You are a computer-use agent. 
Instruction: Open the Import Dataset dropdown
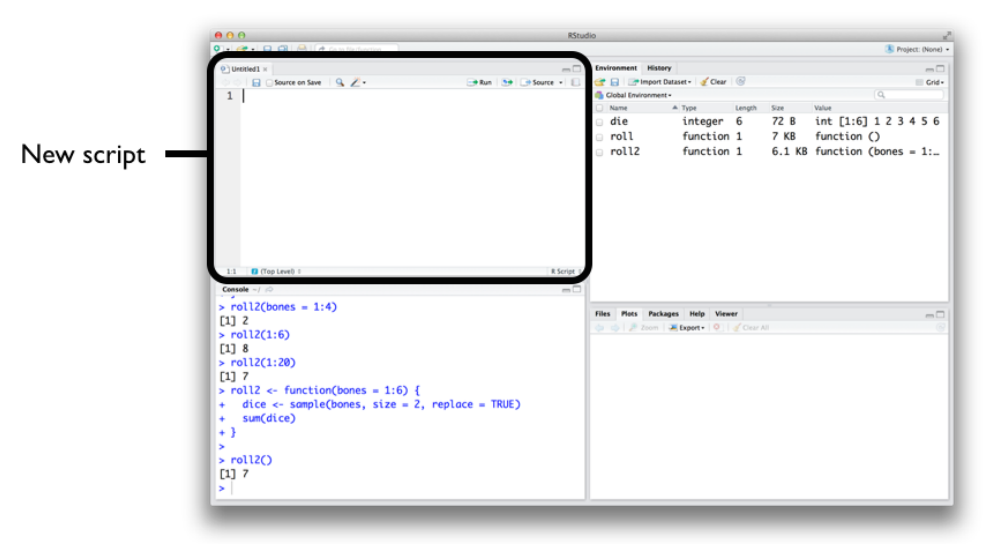pos(660,82)
